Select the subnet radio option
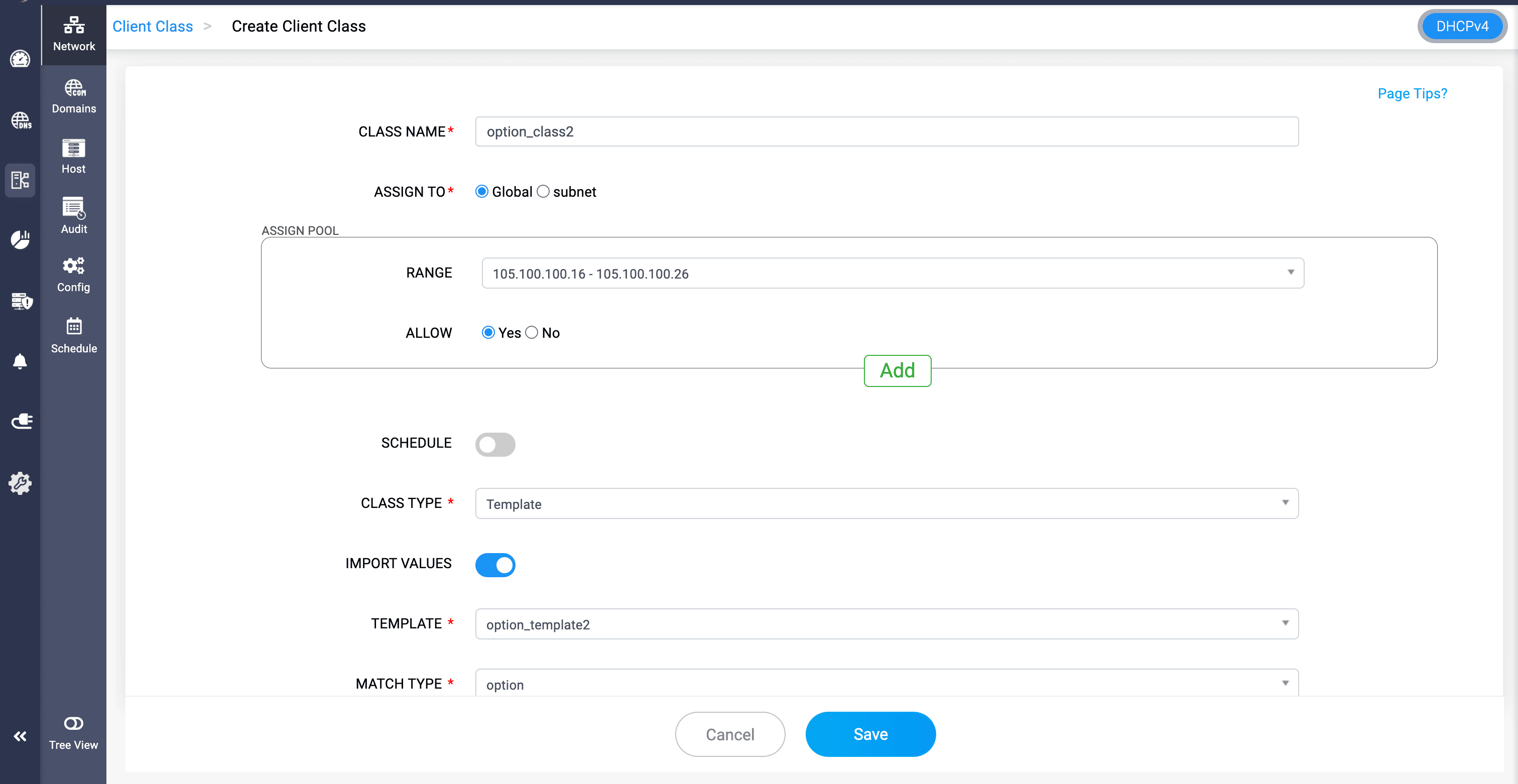The width and height of the screenshot is (1518, 784). coord(543,191)
